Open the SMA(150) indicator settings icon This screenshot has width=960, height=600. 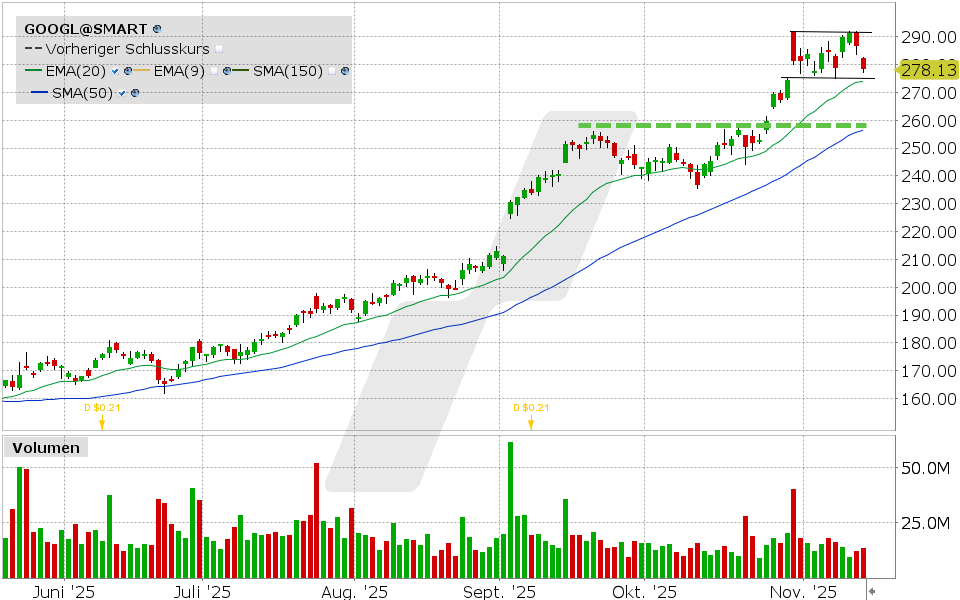[x=343, y=71]
